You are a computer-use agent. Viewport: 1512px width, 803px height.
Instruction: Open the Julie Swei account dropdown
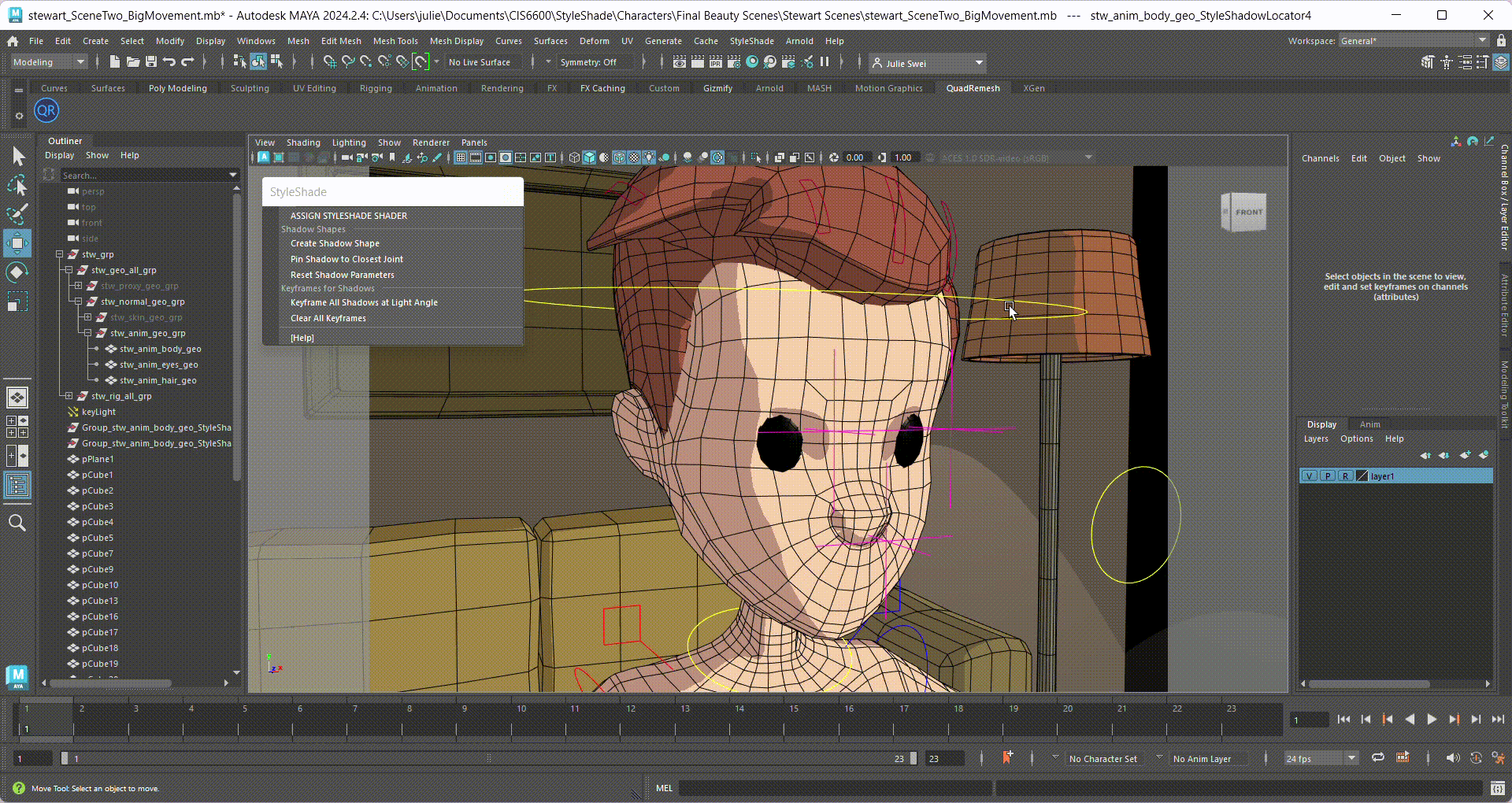click(928, 63)
